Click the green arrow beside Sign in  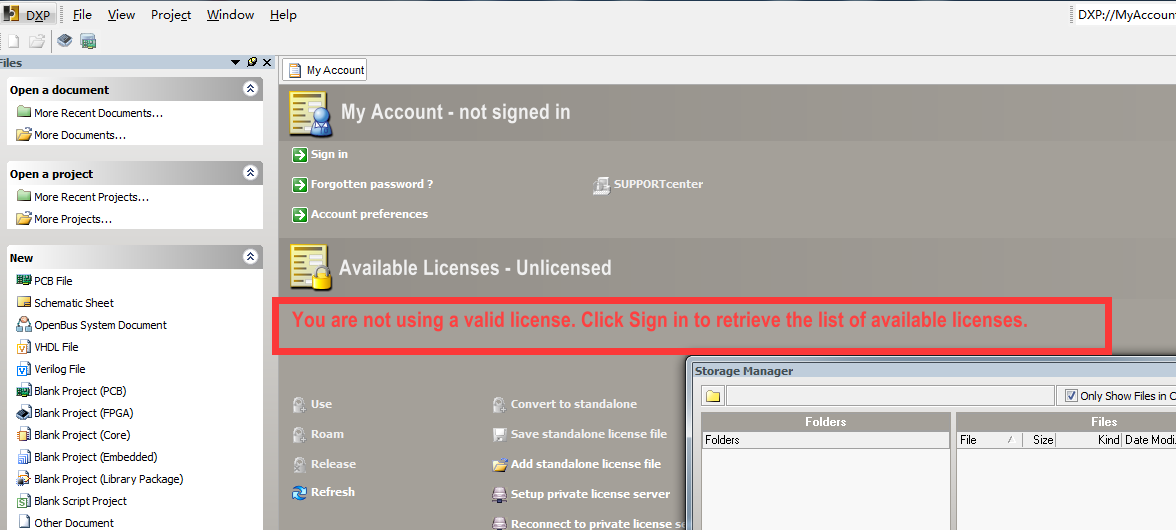tap(300, 154)
